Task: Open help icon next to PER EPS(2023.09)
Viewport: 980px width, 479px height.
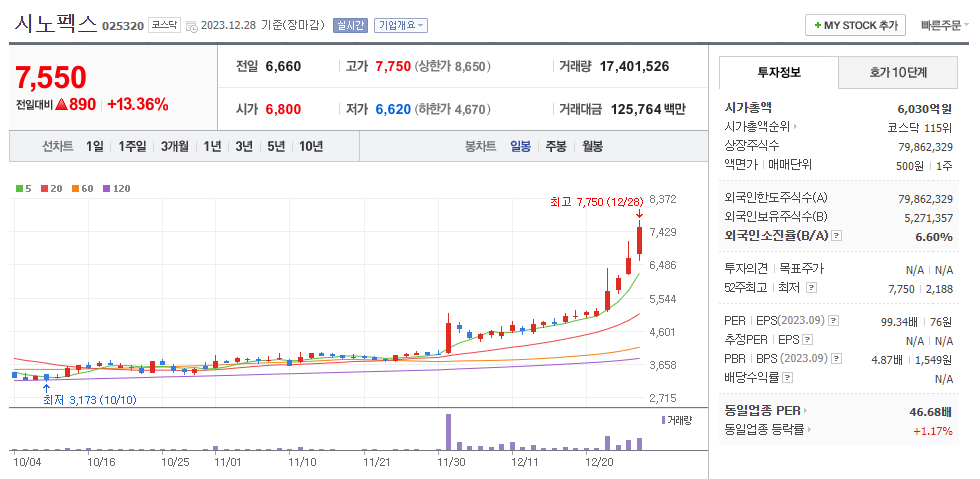Action: (834, 321)
